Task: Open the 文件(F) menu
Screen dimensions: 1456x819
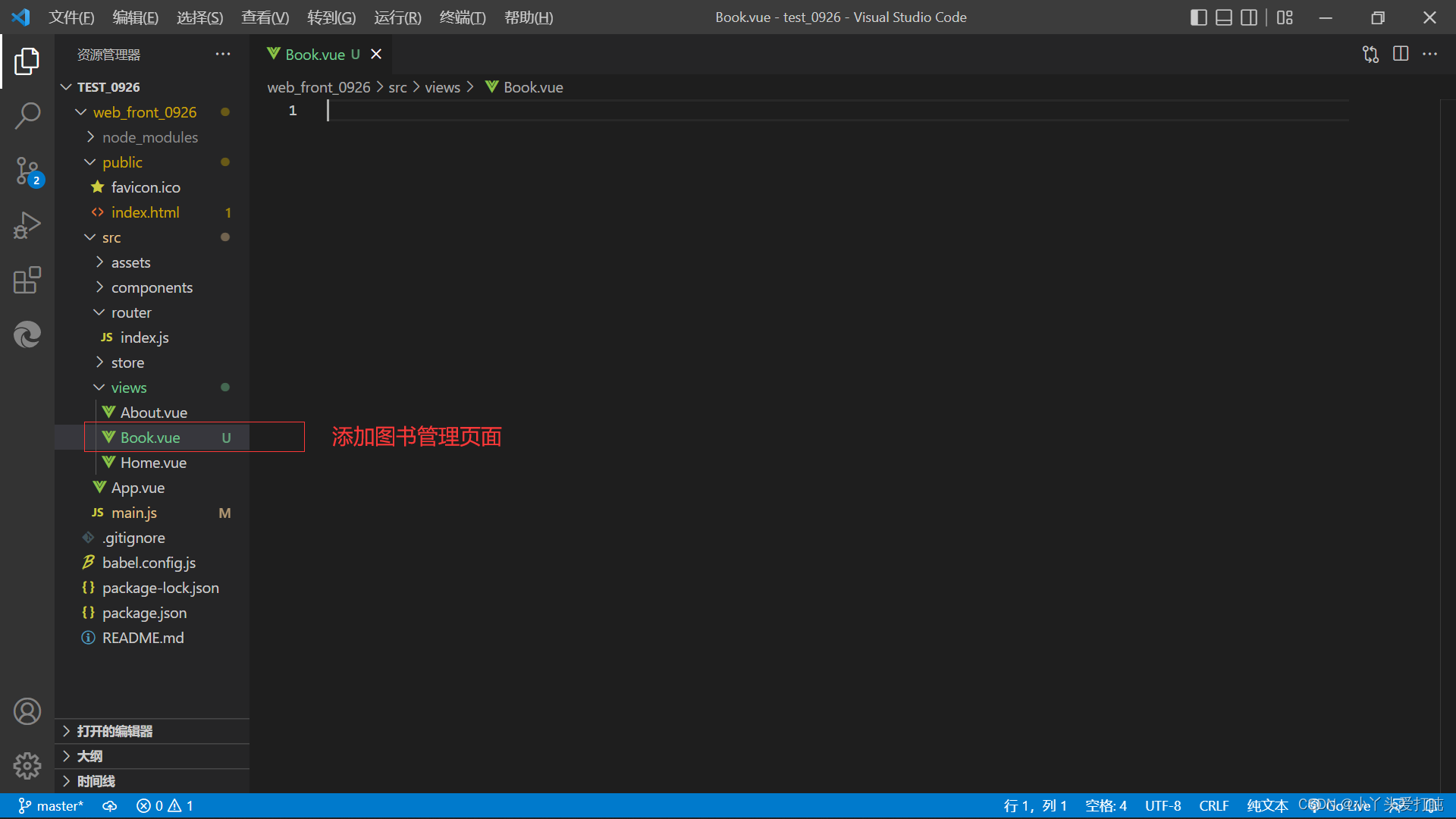Action: point(71,17)
